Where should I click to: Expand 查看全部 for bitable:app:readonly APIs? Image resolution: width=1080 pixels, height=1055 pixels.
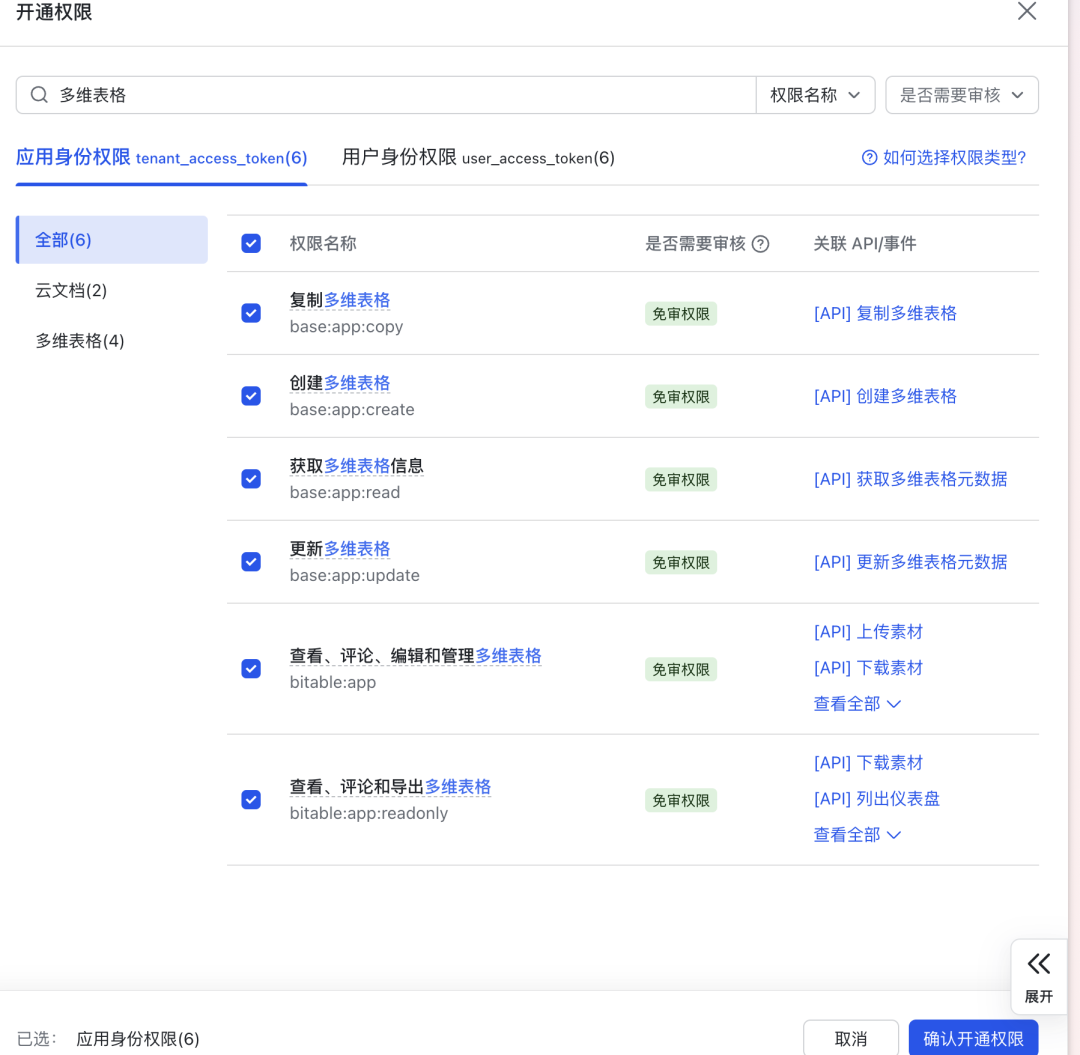[x=857, y=835]
